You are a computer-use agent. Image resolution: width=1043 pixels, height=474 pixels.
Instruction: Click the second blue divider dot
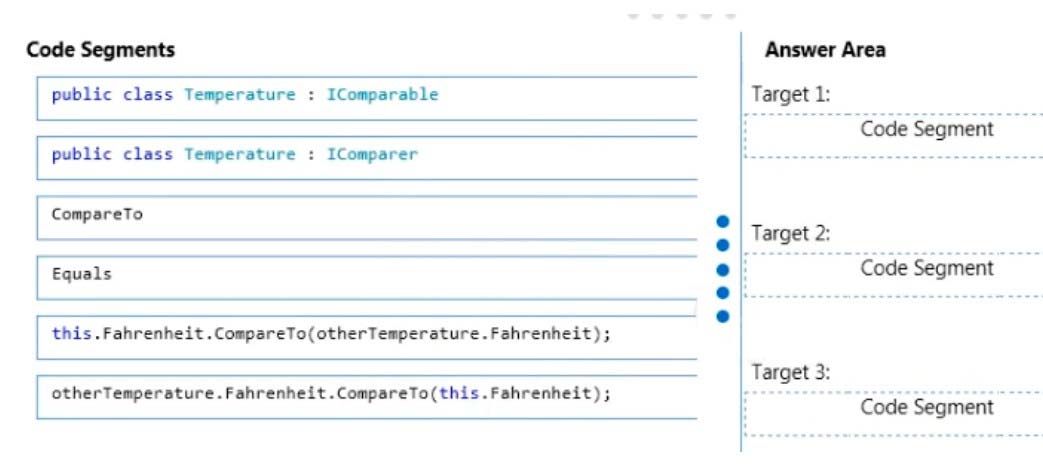tap(723, 245)
